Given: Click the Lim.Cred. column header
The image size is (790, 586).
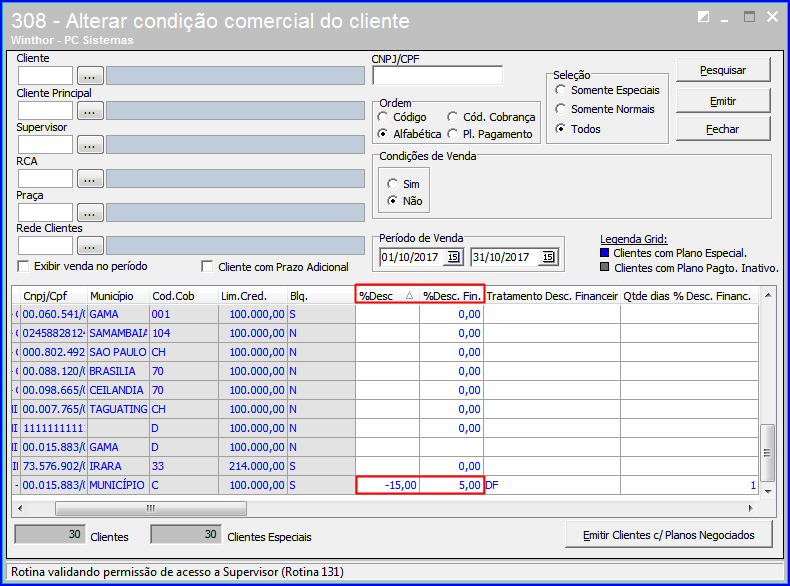Looking at the screenshot, I should (253, 296).
